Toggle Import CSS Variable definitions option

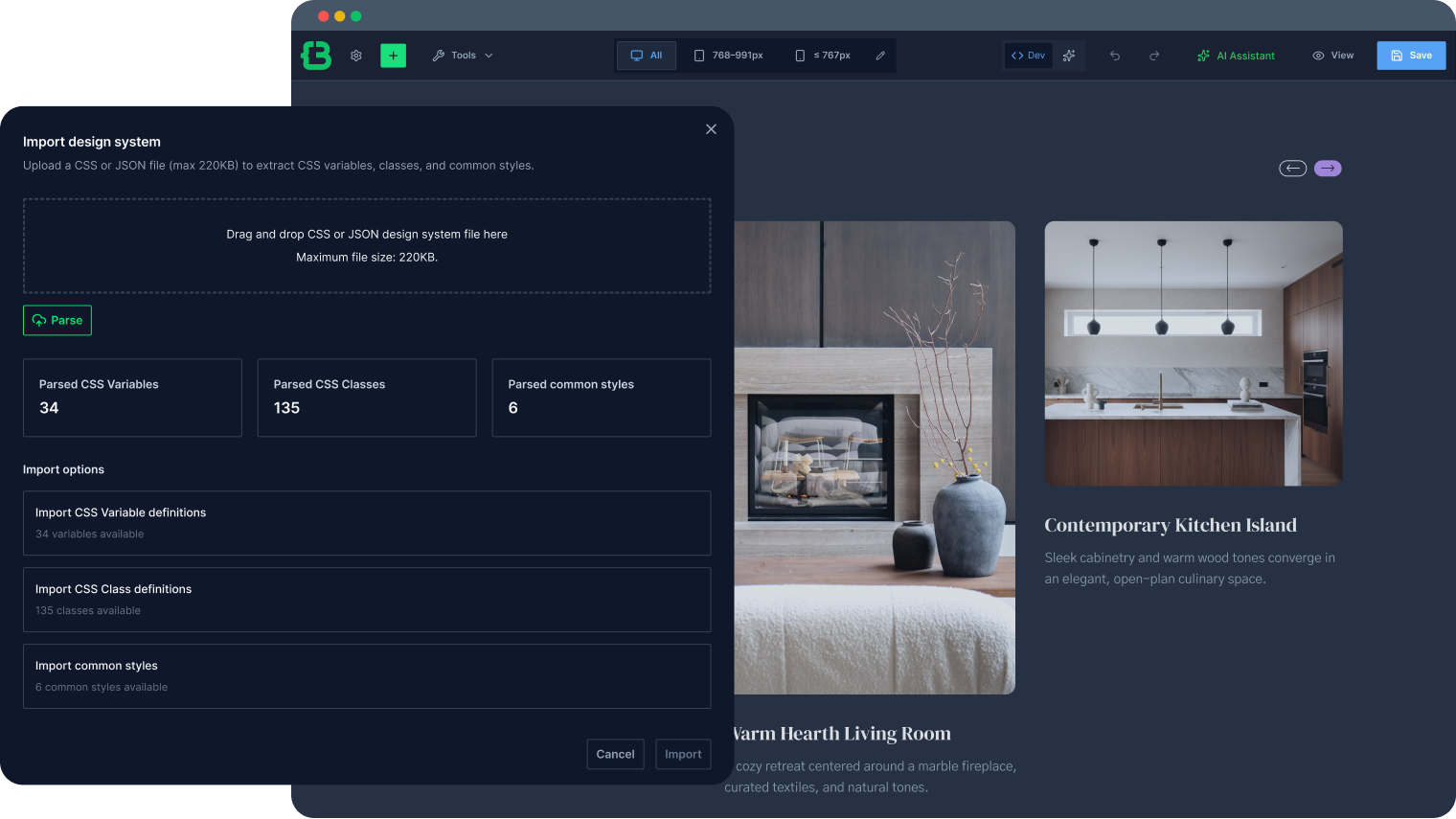tap(367, 523)
